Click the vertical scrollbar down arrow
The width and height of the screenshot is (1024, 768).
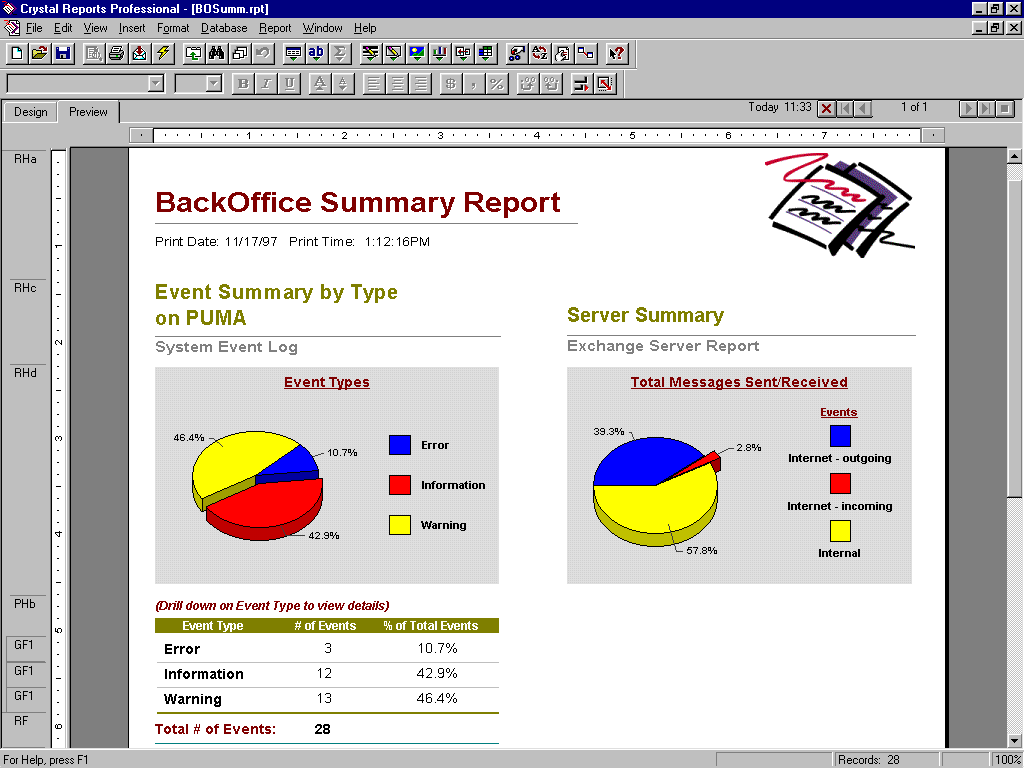[x=1014, y=741]
